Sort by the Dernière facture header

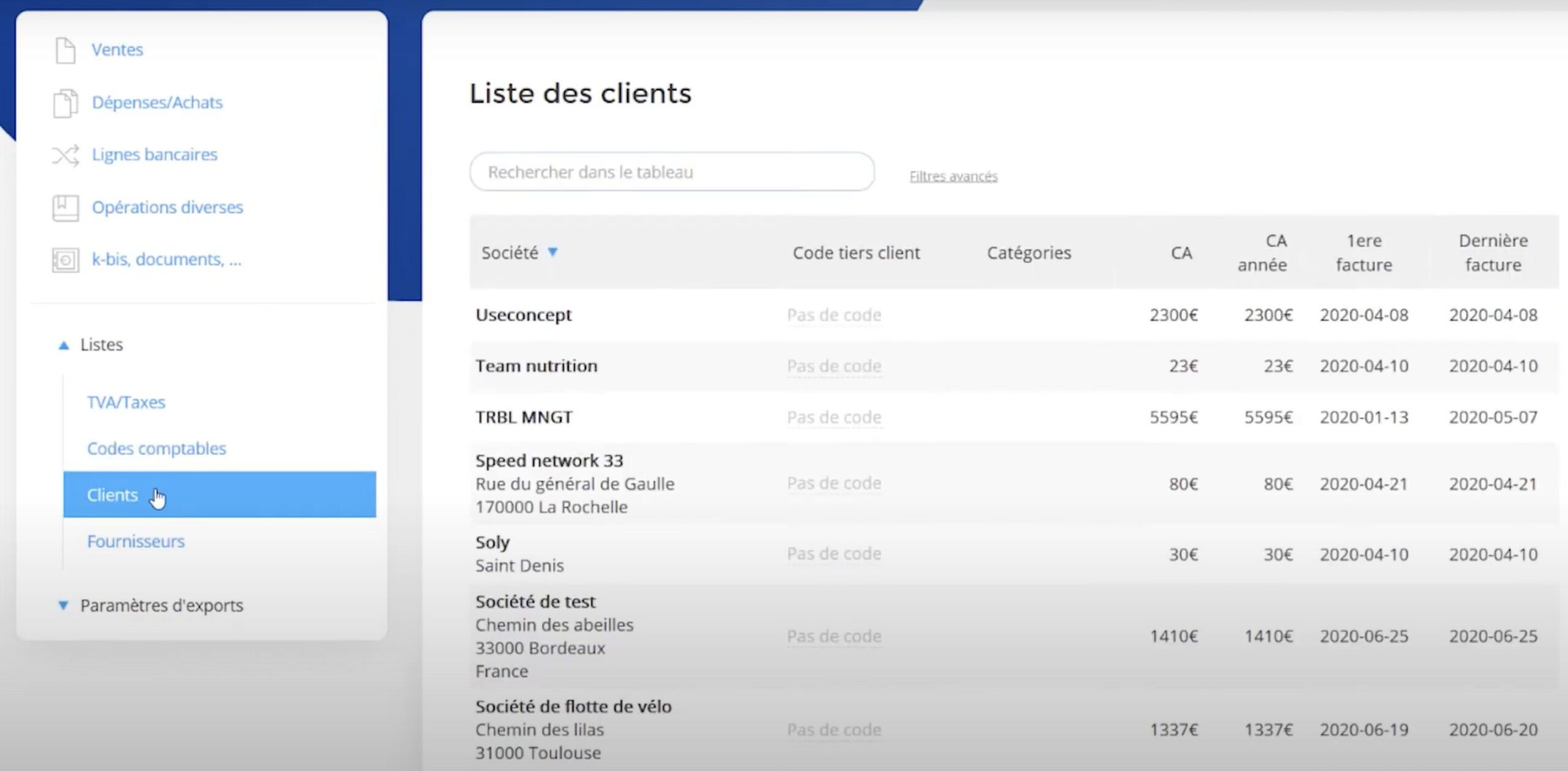(x=1493, y=253)
